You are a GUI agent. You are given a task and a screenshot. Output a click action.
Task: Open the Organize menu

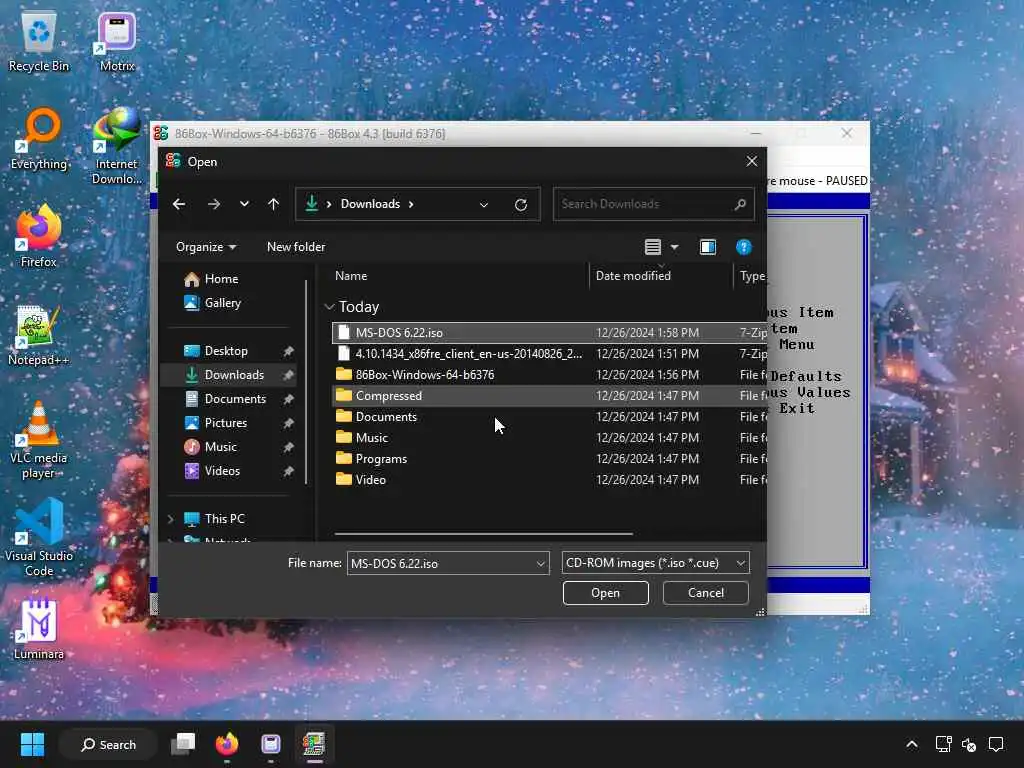206,247
